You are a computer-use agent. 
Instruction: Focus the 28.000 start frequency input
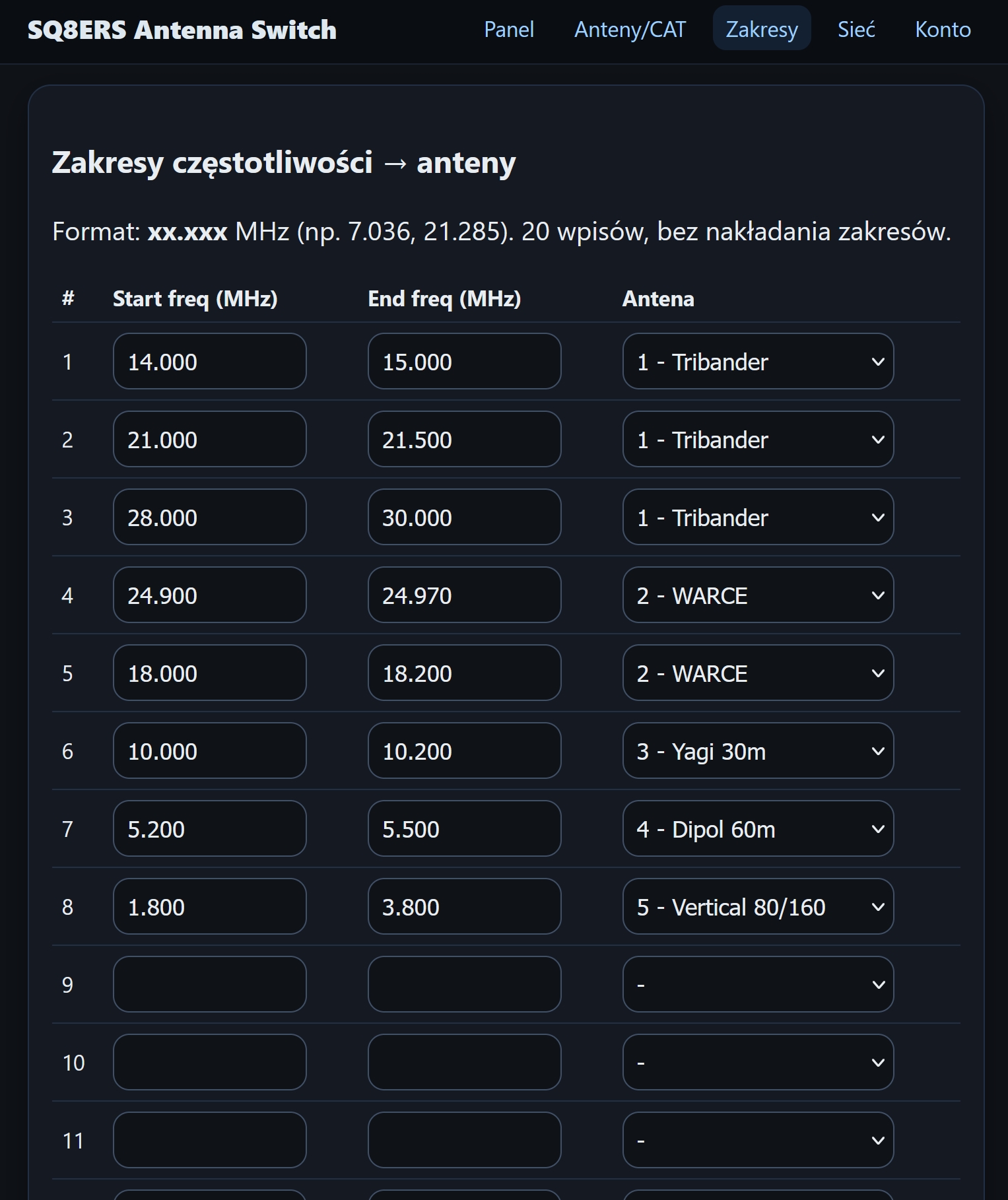[209, 517]
